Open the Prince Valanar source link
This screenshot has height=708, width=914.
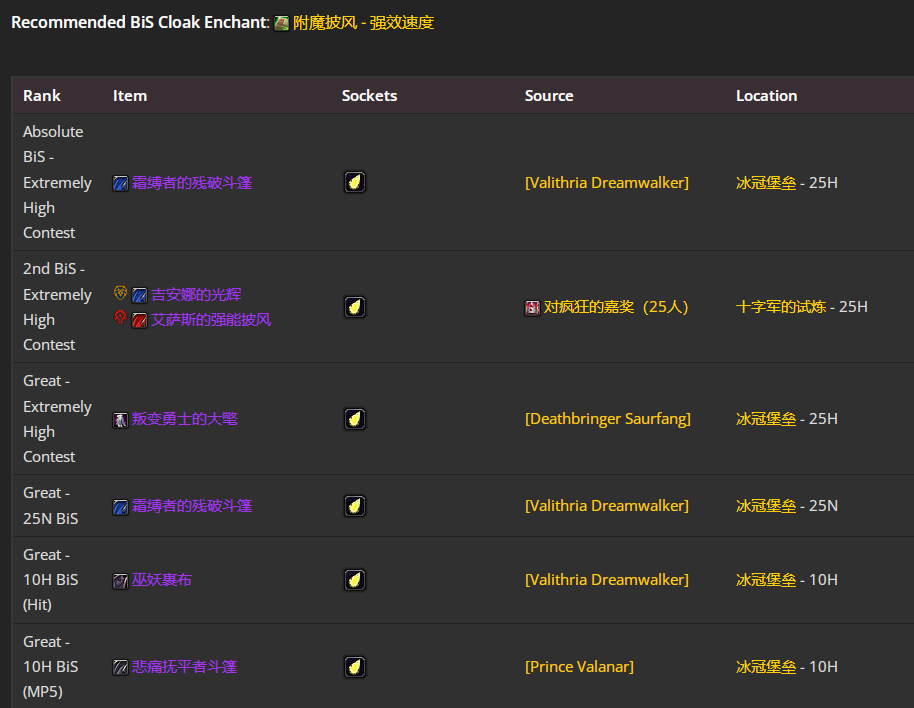point(579,667)
